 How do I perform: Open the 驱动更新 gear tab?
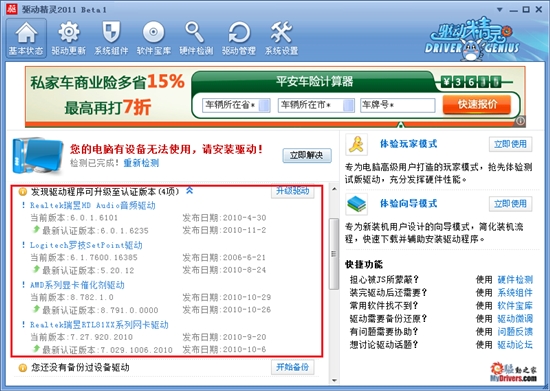click(x=68, y=38)
